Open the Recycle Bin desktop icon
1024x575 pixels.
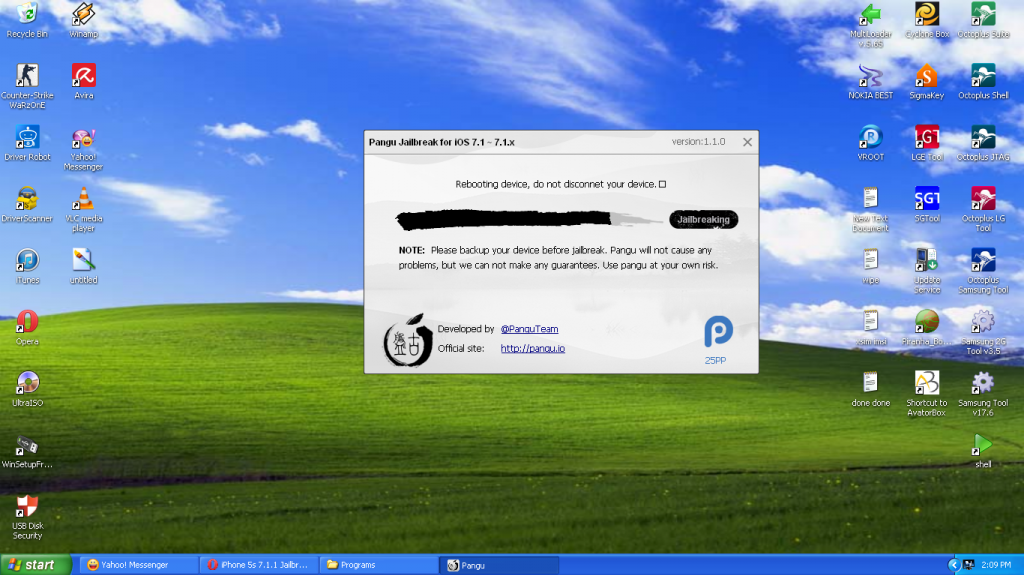click(27, 15)
